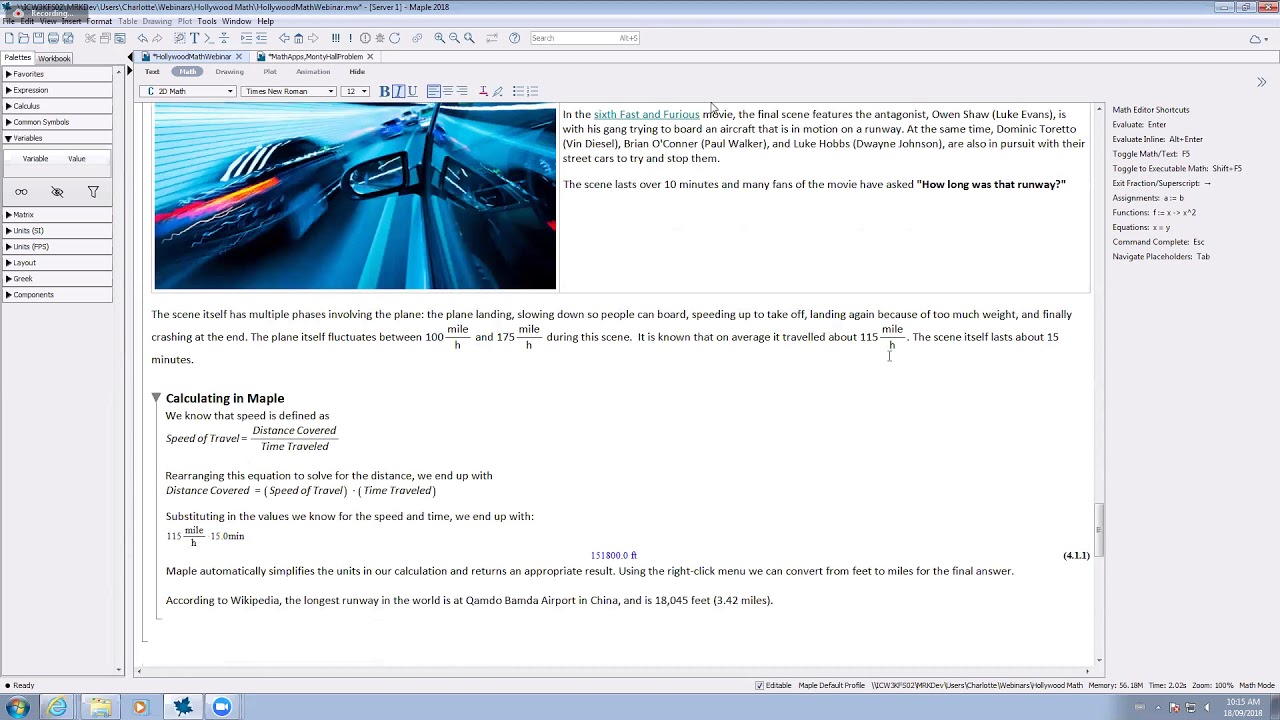
Task: Click the Execute entire worksheet (!!!) icon
Action: pos(336,38)
